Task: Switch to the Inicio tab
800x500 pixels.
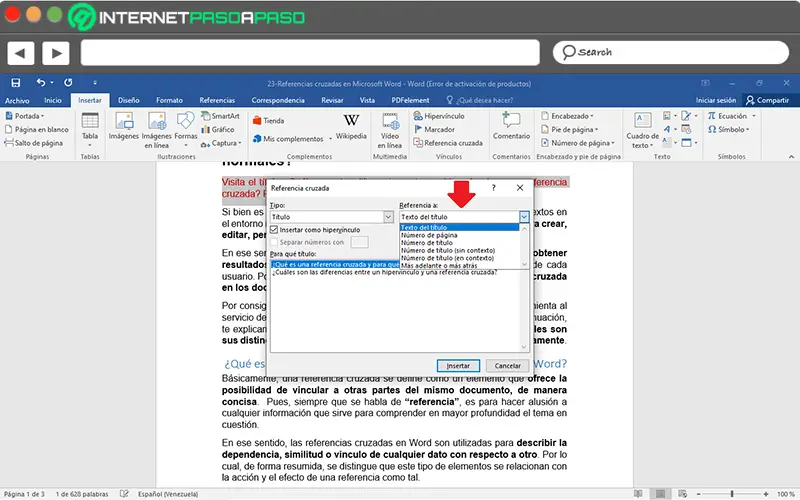Action: (x=53, y=101)
